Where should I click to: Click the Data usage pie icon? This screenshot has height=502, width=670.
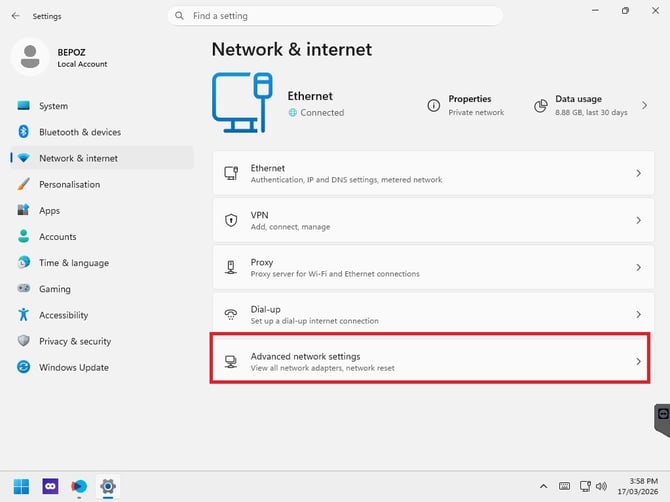coord(541,106)
